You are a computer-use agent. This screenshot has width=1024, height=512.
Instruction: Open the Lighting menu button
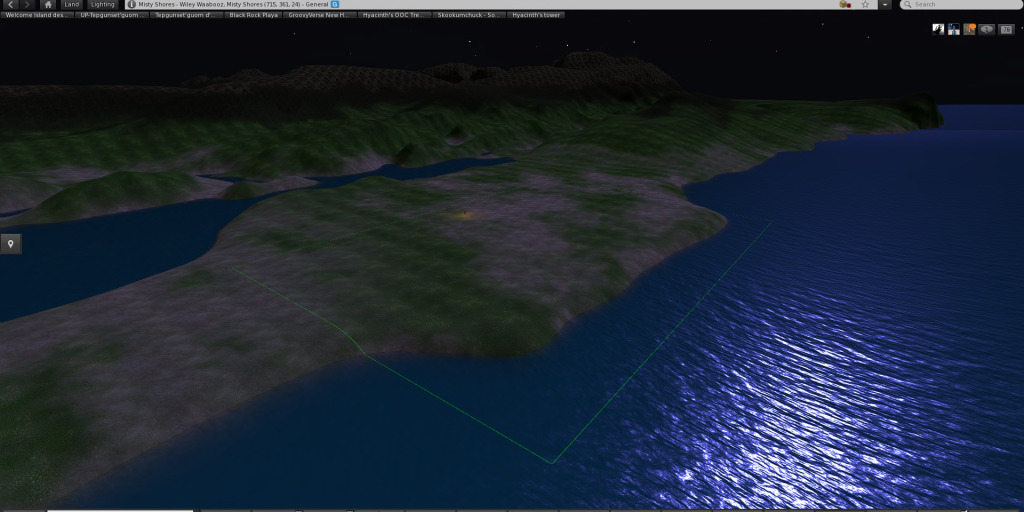(103, 5)
